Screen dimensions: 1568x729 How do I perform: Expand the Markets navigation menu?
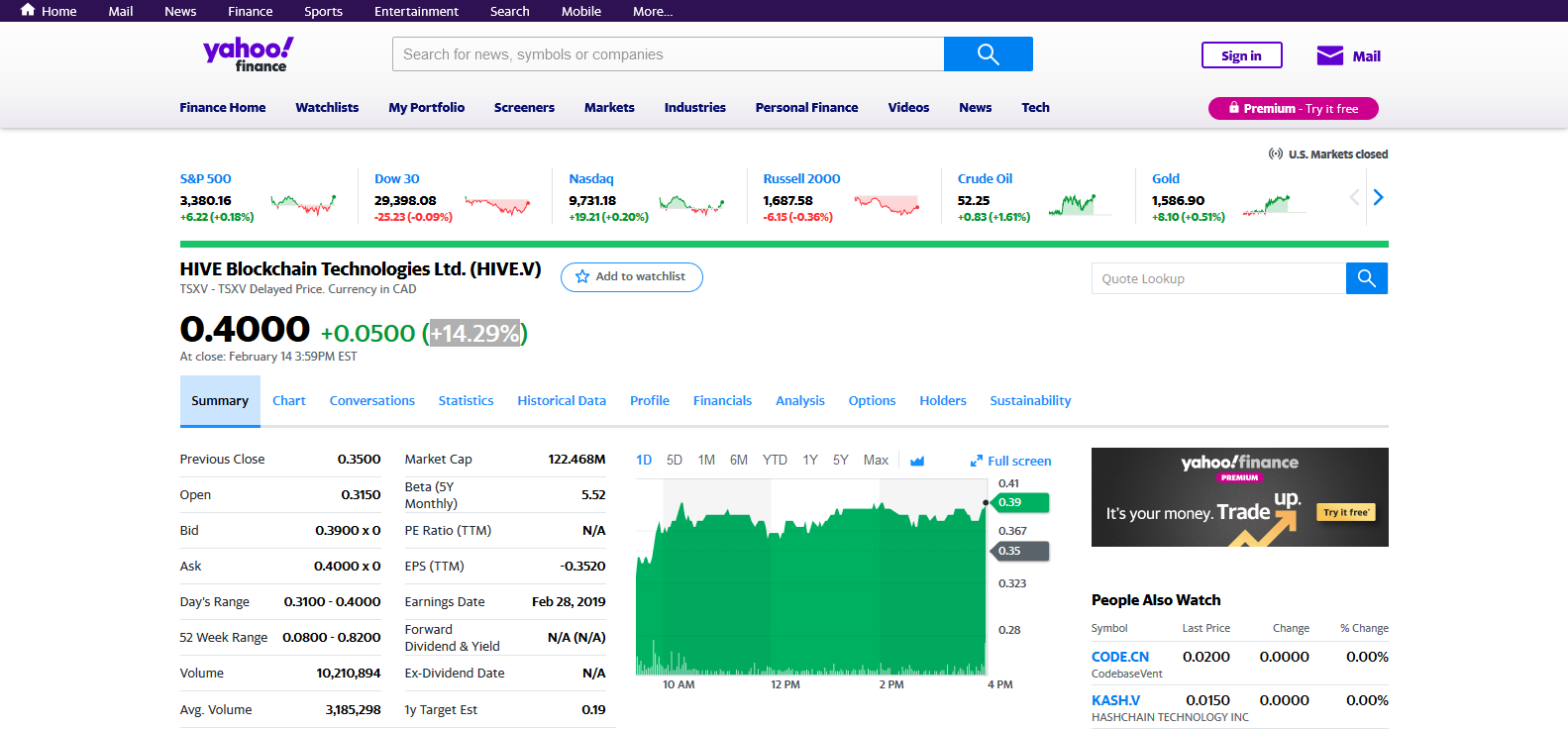(x=609, y=107)
